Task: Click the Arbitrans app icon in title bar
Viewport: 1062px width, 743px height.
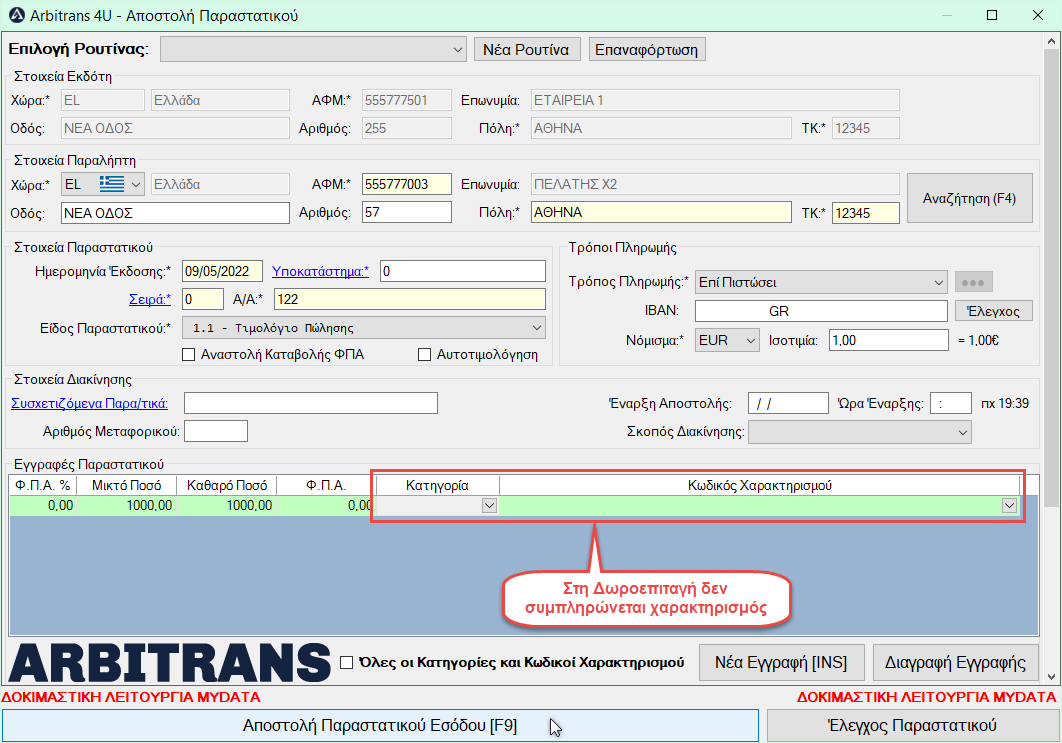Action: pyautogui.click(x=16, y=15)
